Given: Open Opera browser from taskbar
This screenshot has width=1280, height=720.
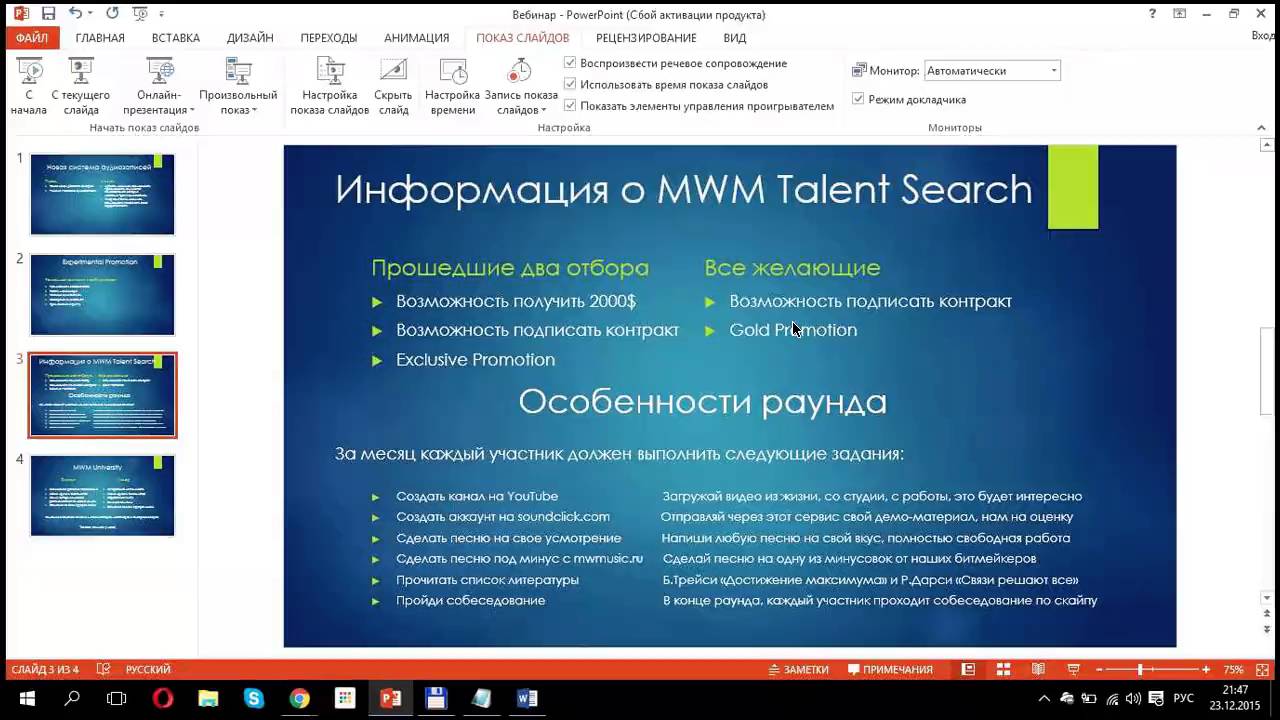Looking at the screenshot, I should click(x=163, y=699).
